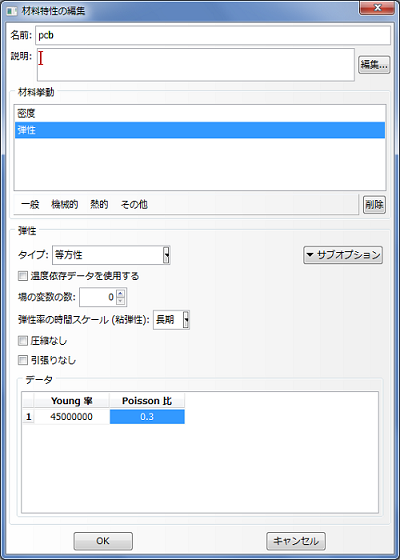The width and height of the screenshot is (400, 560).
Task: Increase 場の変数の数 with up arrow
Action: 121,294
